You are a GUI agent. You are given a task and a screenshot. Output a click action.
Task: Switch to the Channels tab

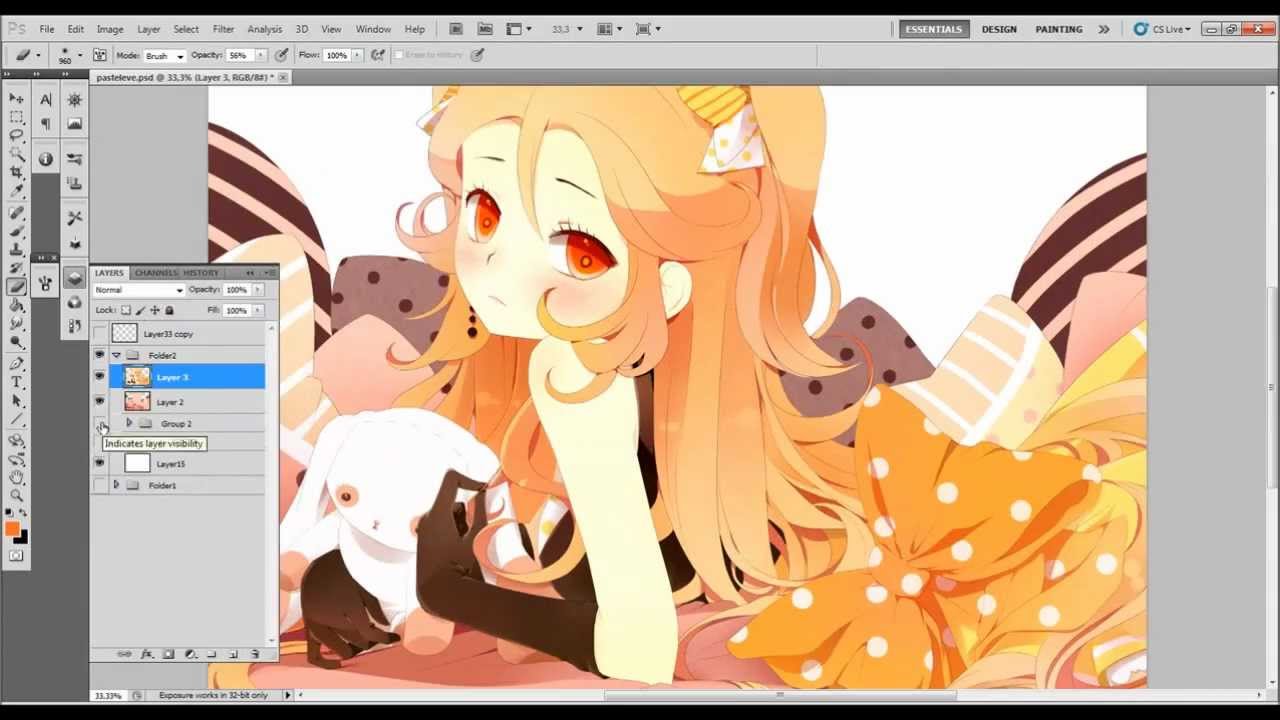pos(156,273)
